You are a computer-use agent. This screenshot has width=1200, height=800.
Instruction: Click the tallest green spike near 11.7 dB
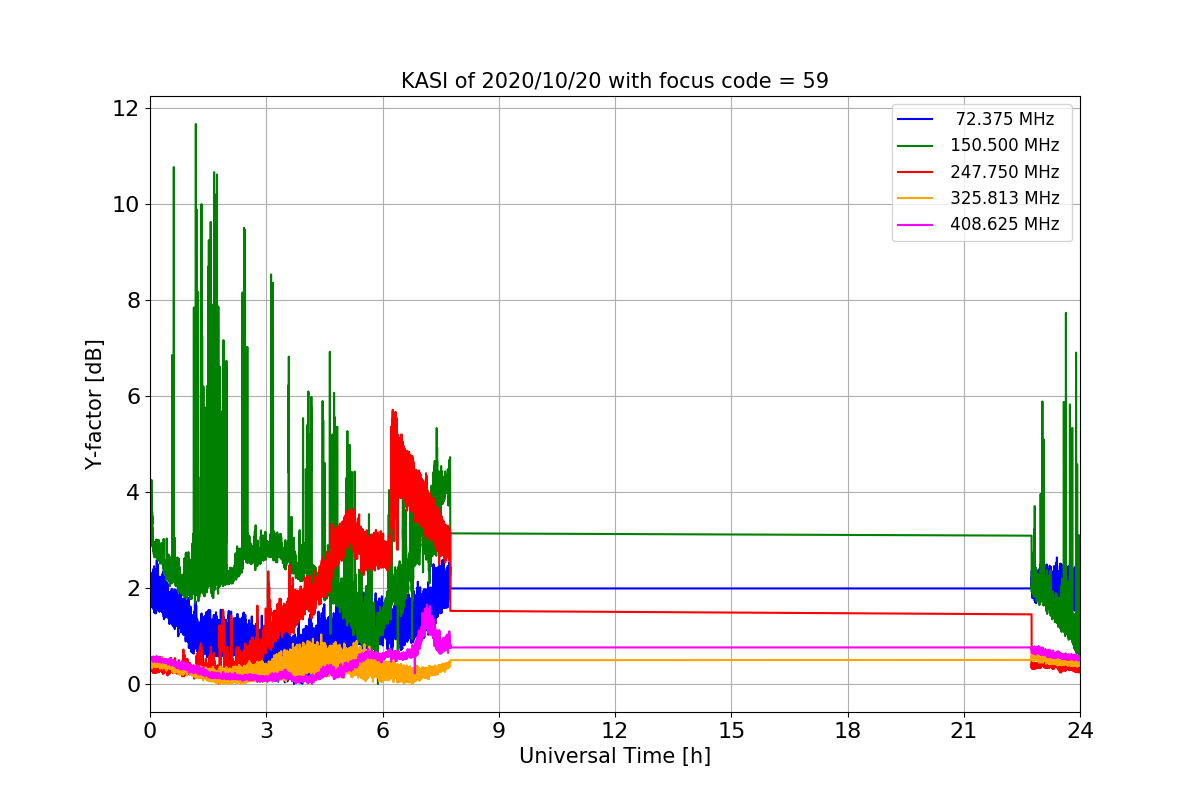[x=195, y=126]
